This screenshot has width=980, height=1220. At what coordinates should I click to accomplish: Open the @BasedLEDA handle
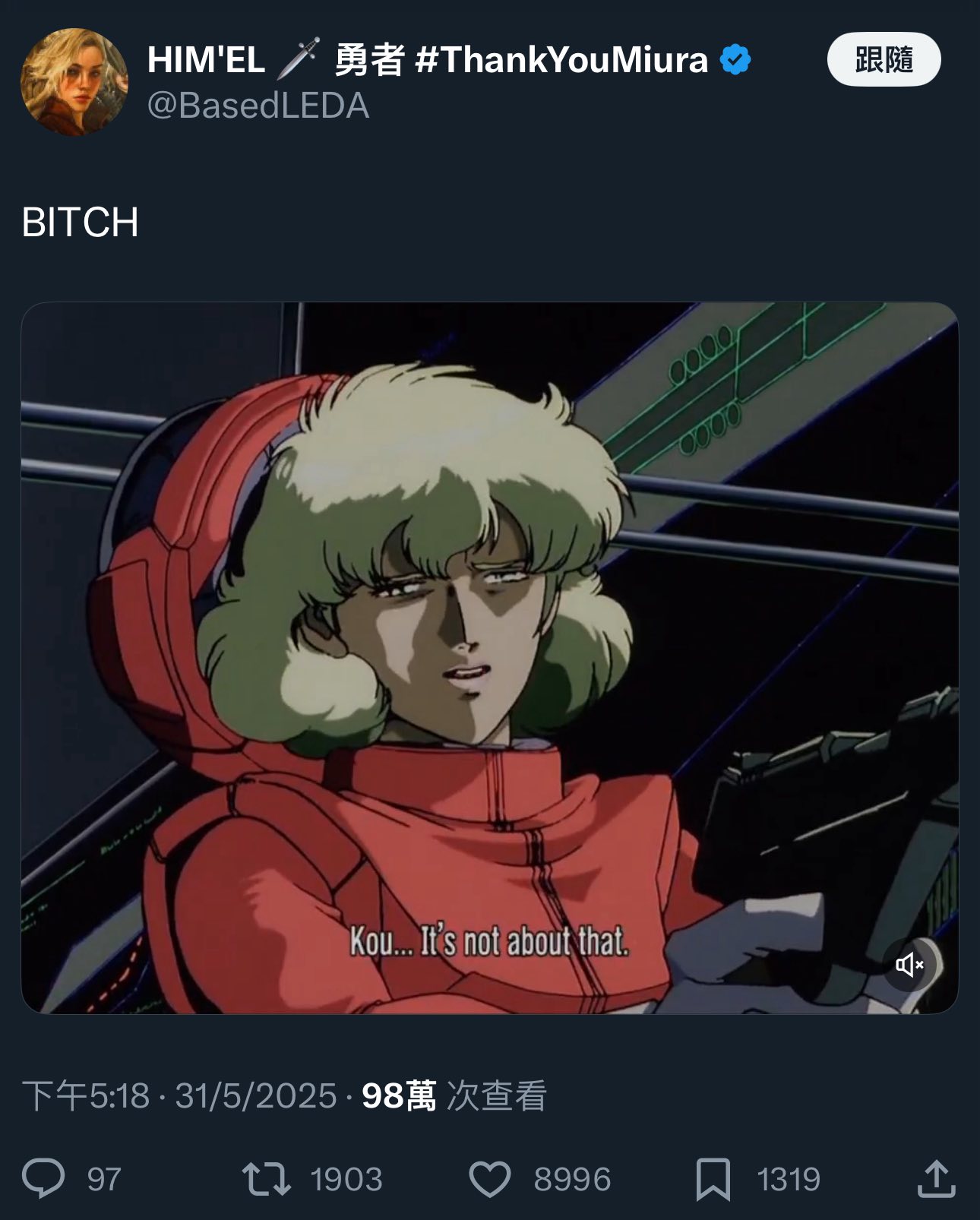(258, 106)
